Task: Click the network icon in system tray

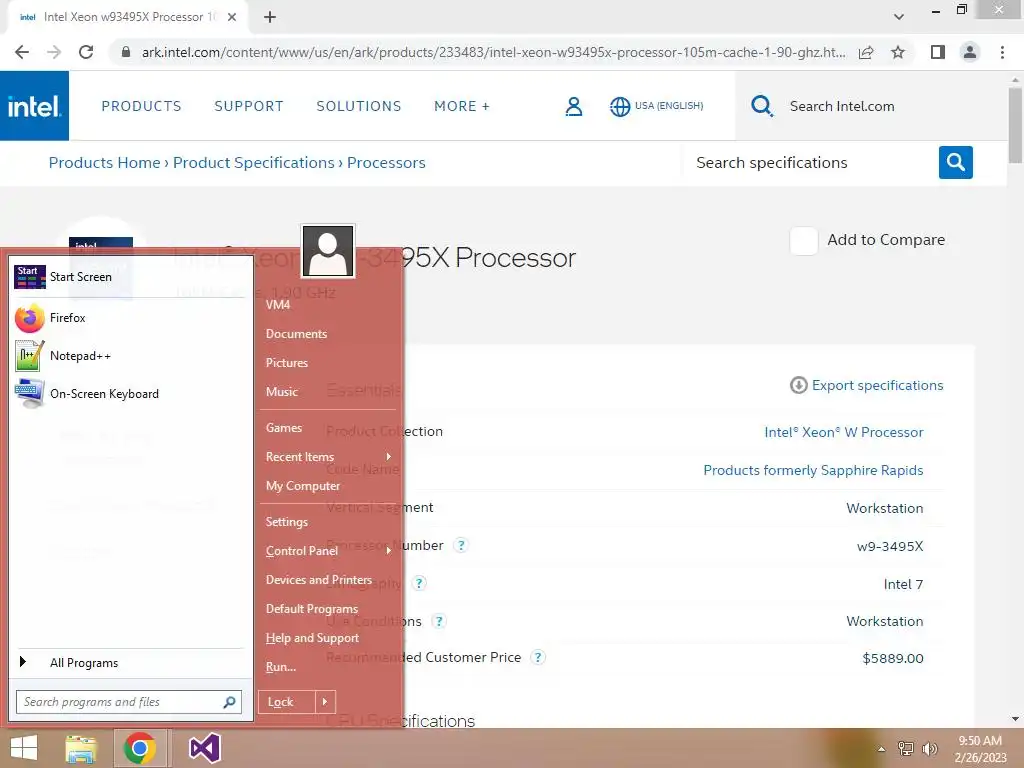Action: pyautogui.click(x=906, y=749)
